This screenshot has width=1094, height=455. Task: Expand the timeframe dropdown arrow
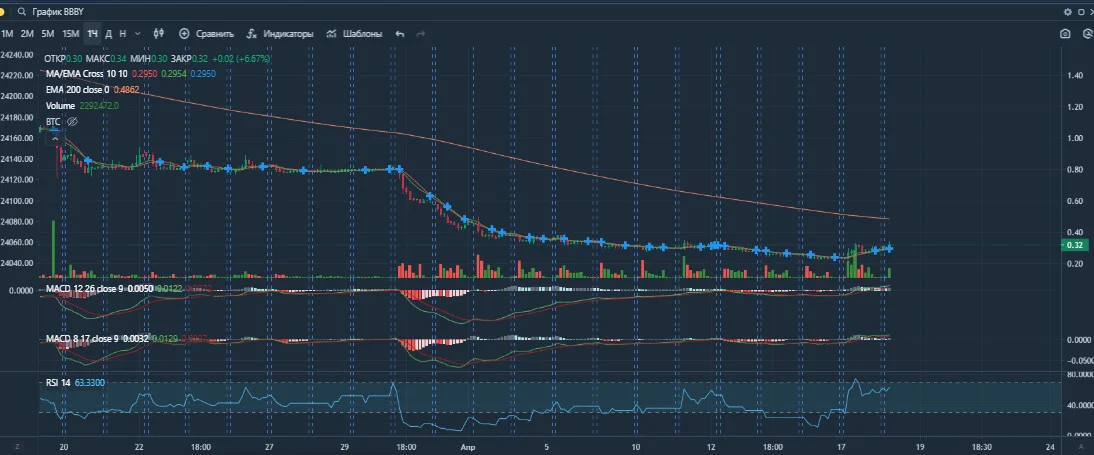pyautogui.click(x=137, y=33)
